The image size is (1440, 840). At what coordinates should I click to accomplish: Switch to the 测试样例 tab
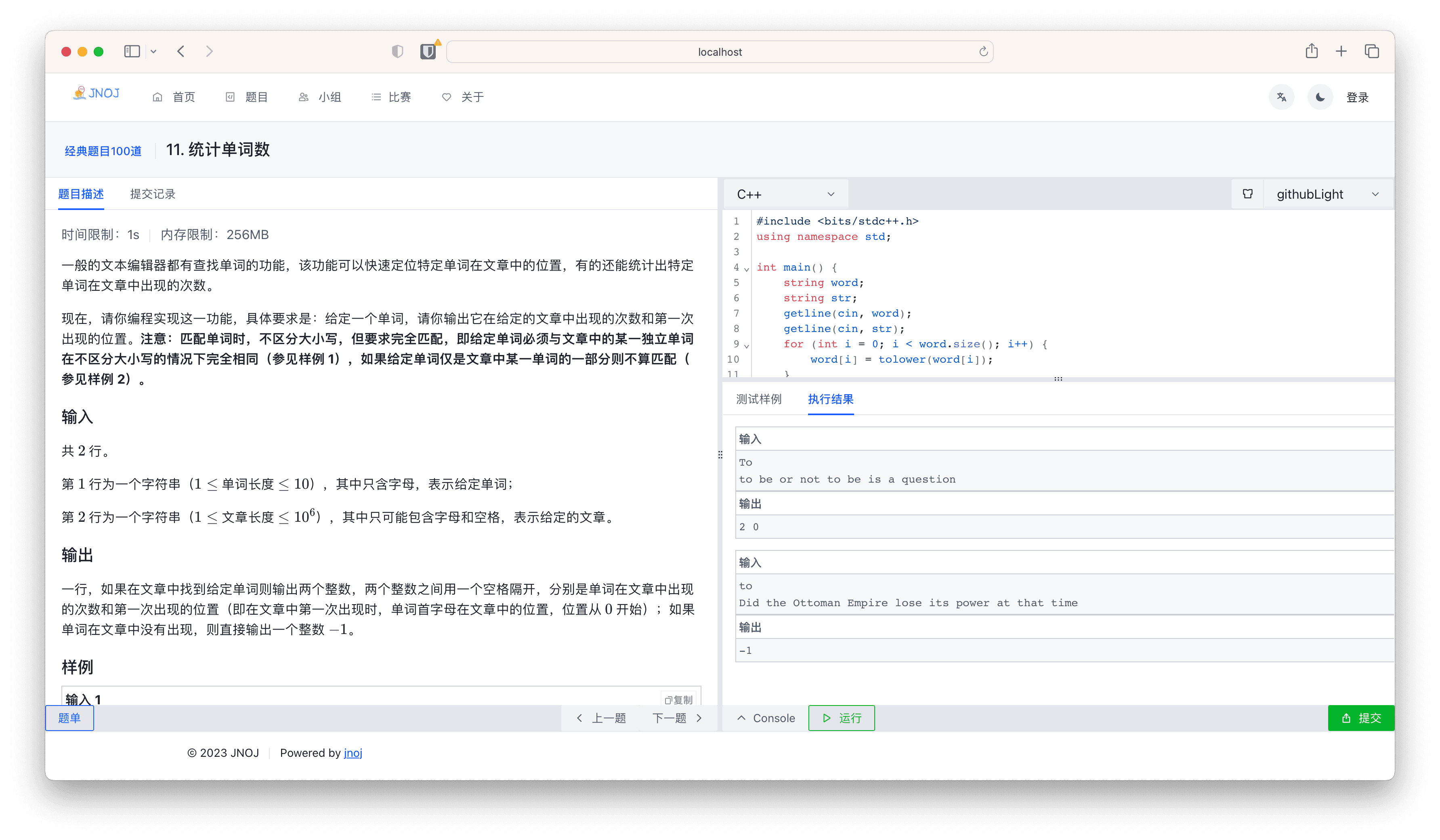click(758, 399)
